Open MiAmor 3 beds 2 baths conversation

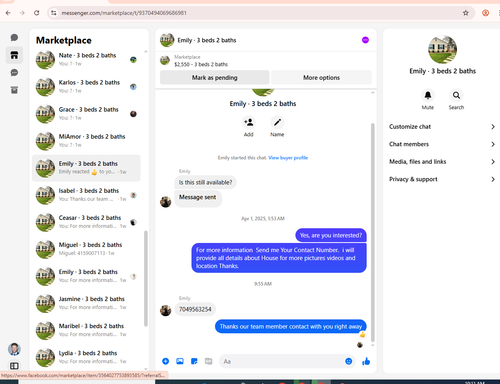(x=87, y=141)
